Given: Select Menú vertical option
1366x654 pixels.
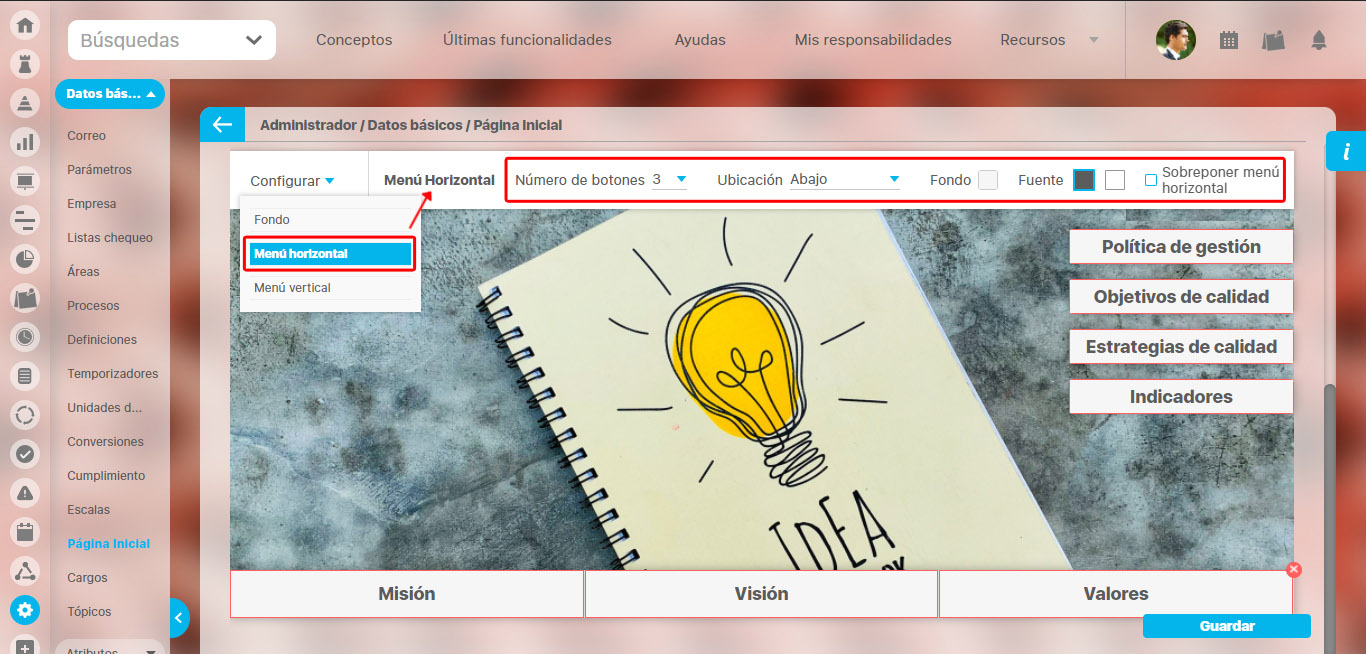Looking at the screenshot, I should (292, 288).
